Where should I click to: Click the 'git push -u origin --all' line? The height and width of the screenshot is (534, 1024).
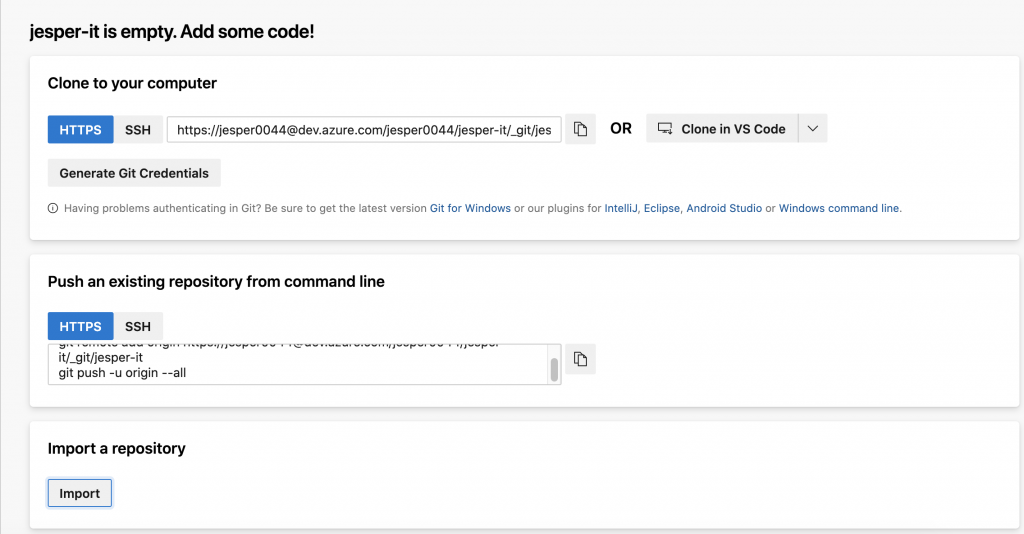(x=122, y=373)
